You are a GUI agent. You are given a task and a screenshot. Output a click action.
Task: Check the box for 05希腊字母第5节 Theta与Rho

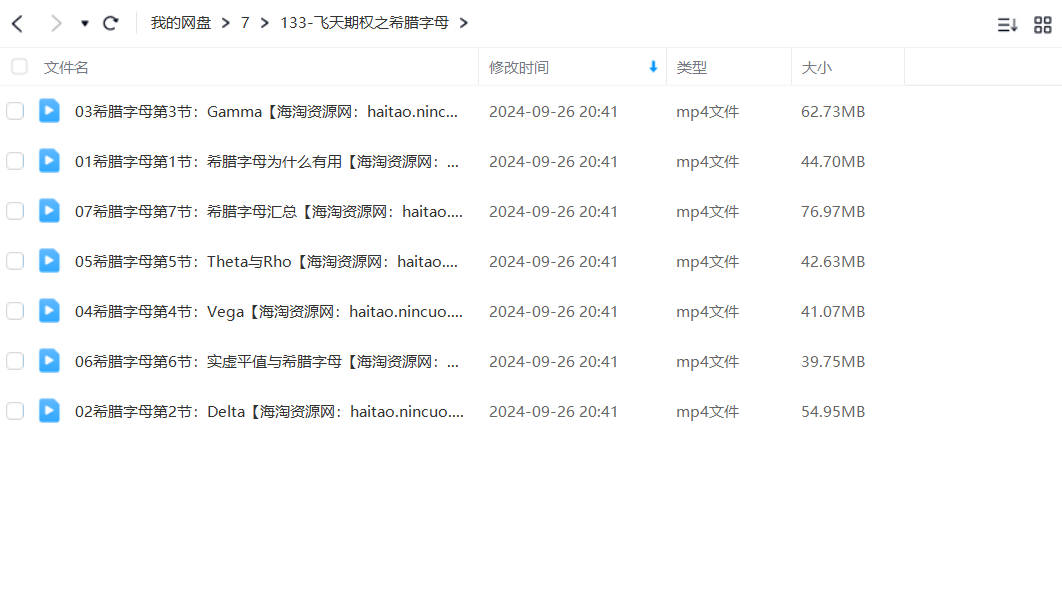pos(15,261)
